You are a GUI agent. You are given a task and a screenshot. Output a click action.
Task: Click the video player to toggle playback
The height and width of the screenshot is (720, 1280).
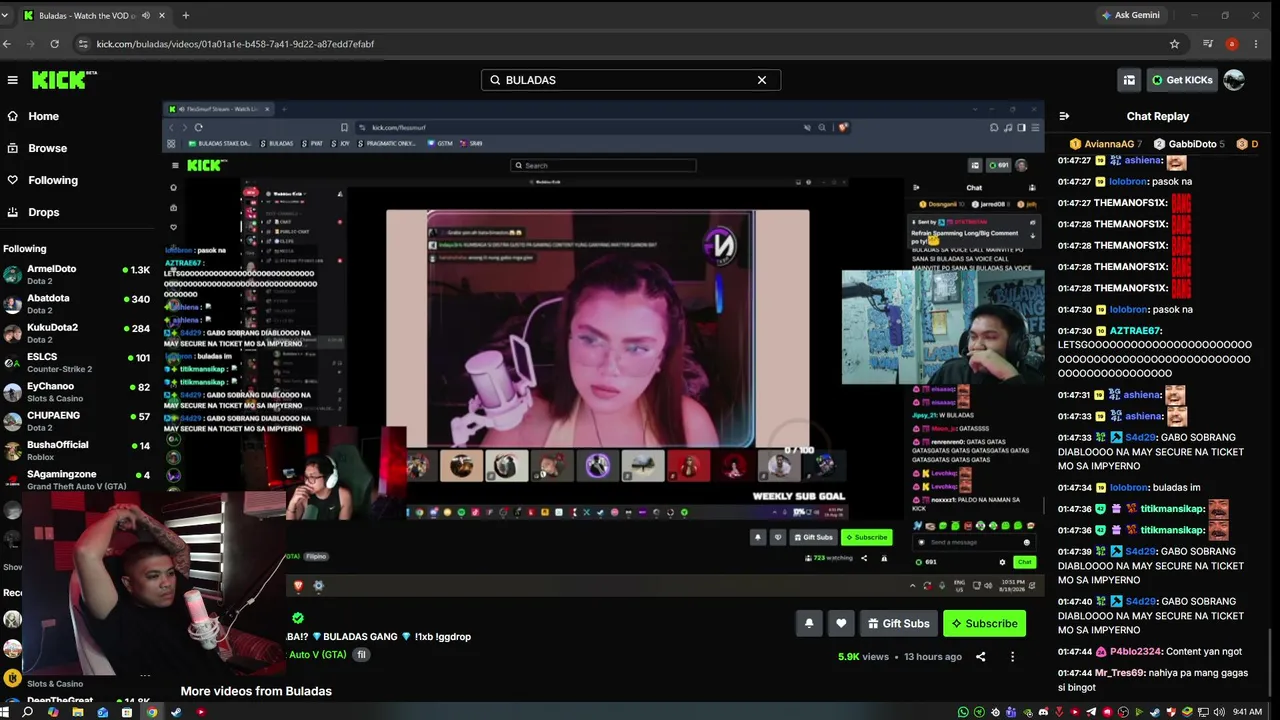(x=603, y=350)
